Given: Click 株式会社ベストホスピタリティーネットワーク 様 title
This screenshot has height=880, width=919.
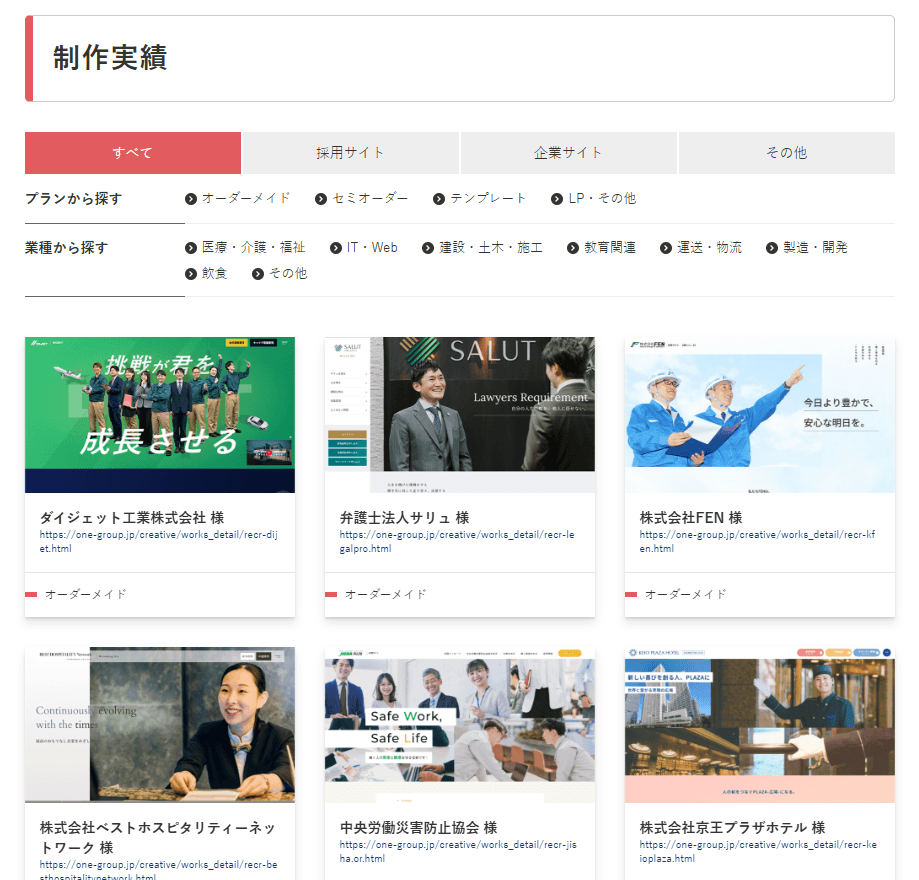Looking at the screenshot, I should 158,838.
